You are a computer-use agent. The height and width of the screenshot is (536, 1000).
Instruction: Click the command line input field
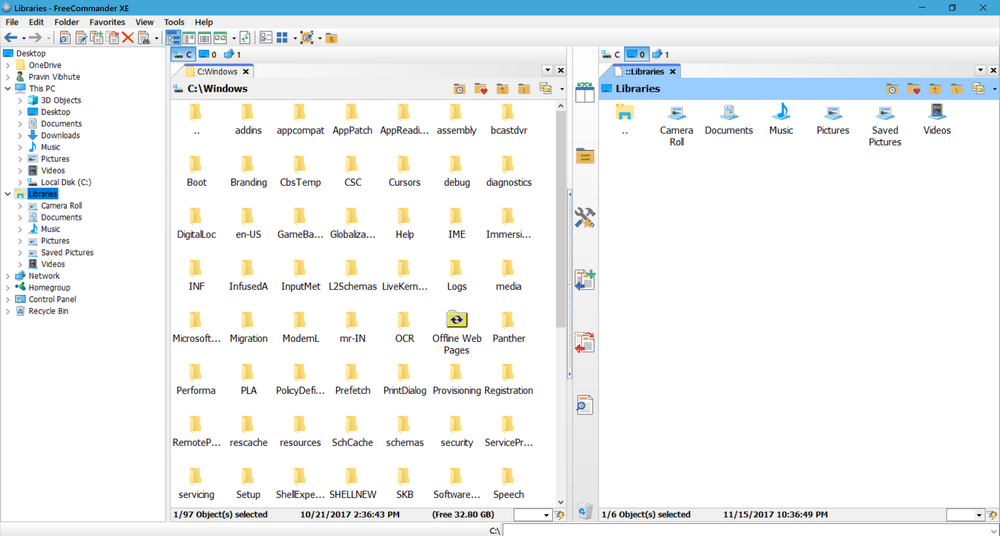coord(751,530)
